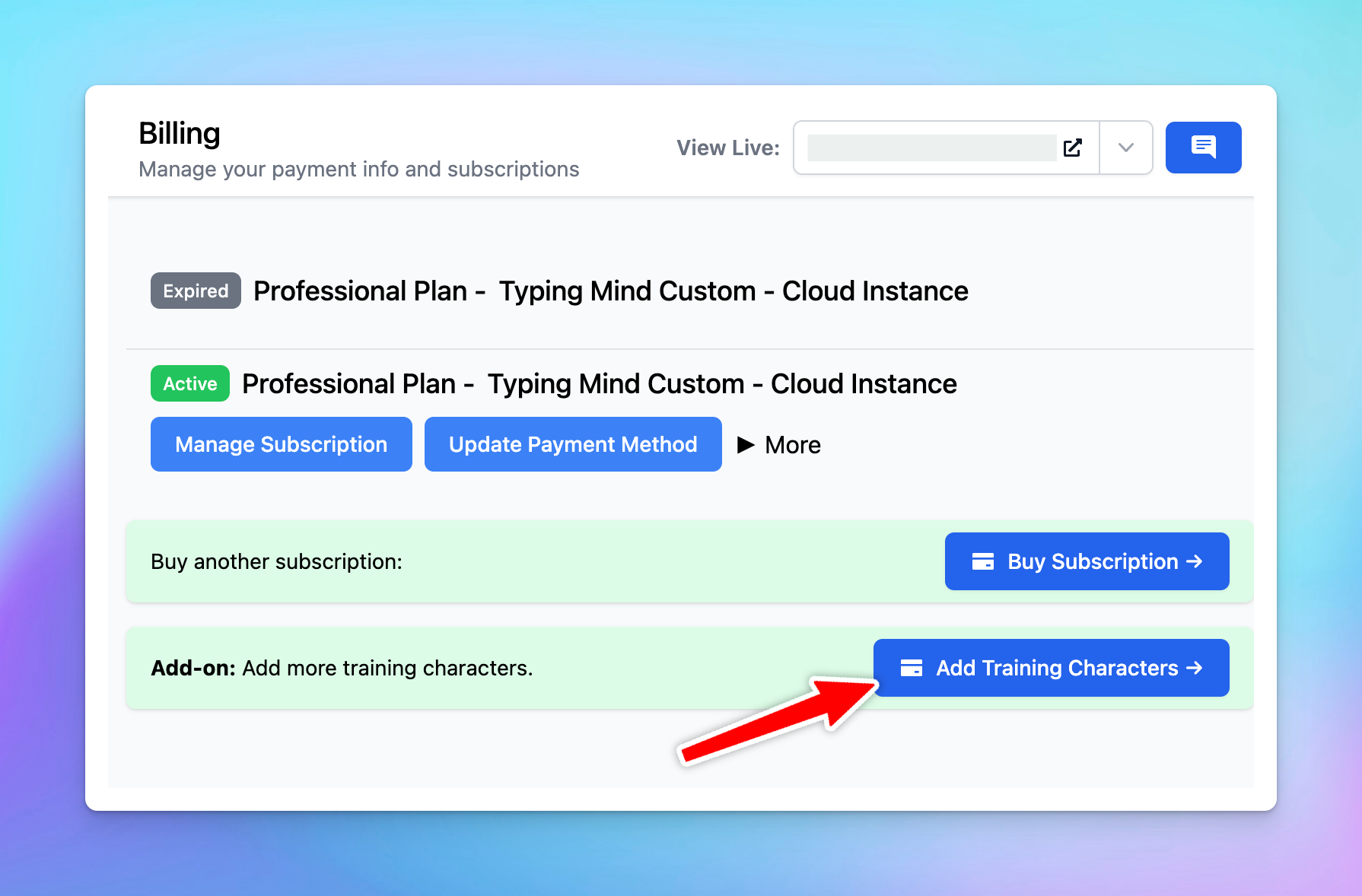This screenshot has width=1362, height=896.
Task: Click the Buy Subscription button
Action: (x=1087, y=561)
